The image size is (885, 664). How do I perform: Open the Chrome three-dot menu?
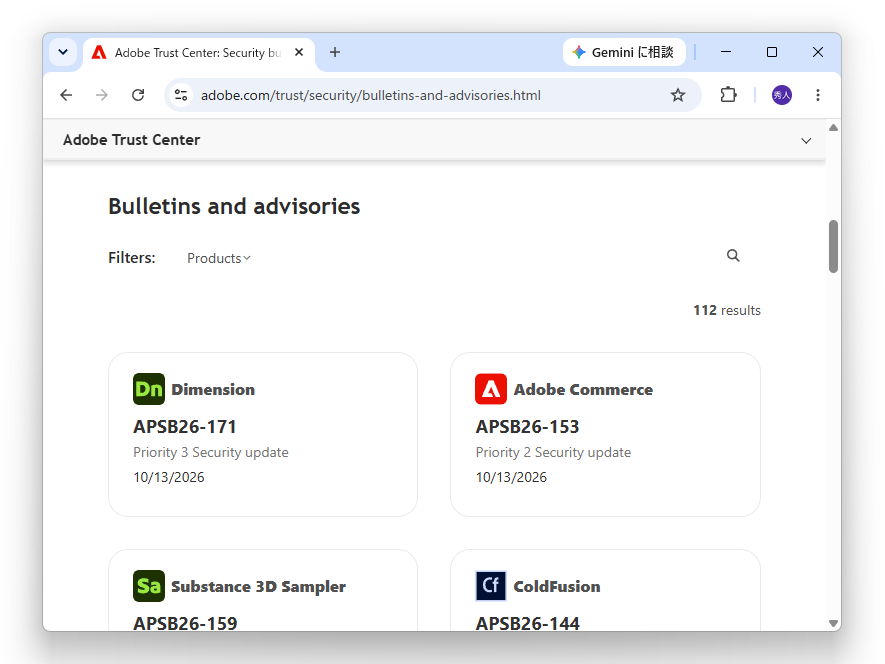(817, 95)
